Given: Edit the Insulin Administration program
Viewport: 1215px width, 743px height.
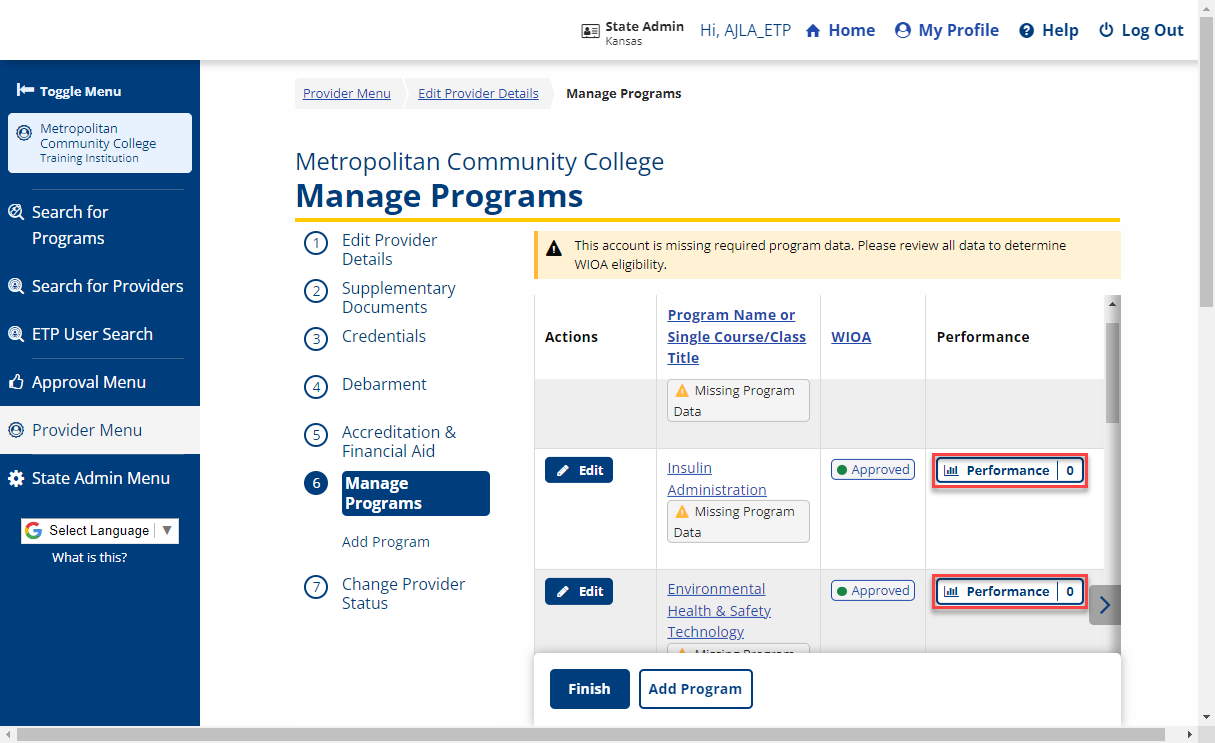Looking at the screenshot, I should (x=579, y=470).
